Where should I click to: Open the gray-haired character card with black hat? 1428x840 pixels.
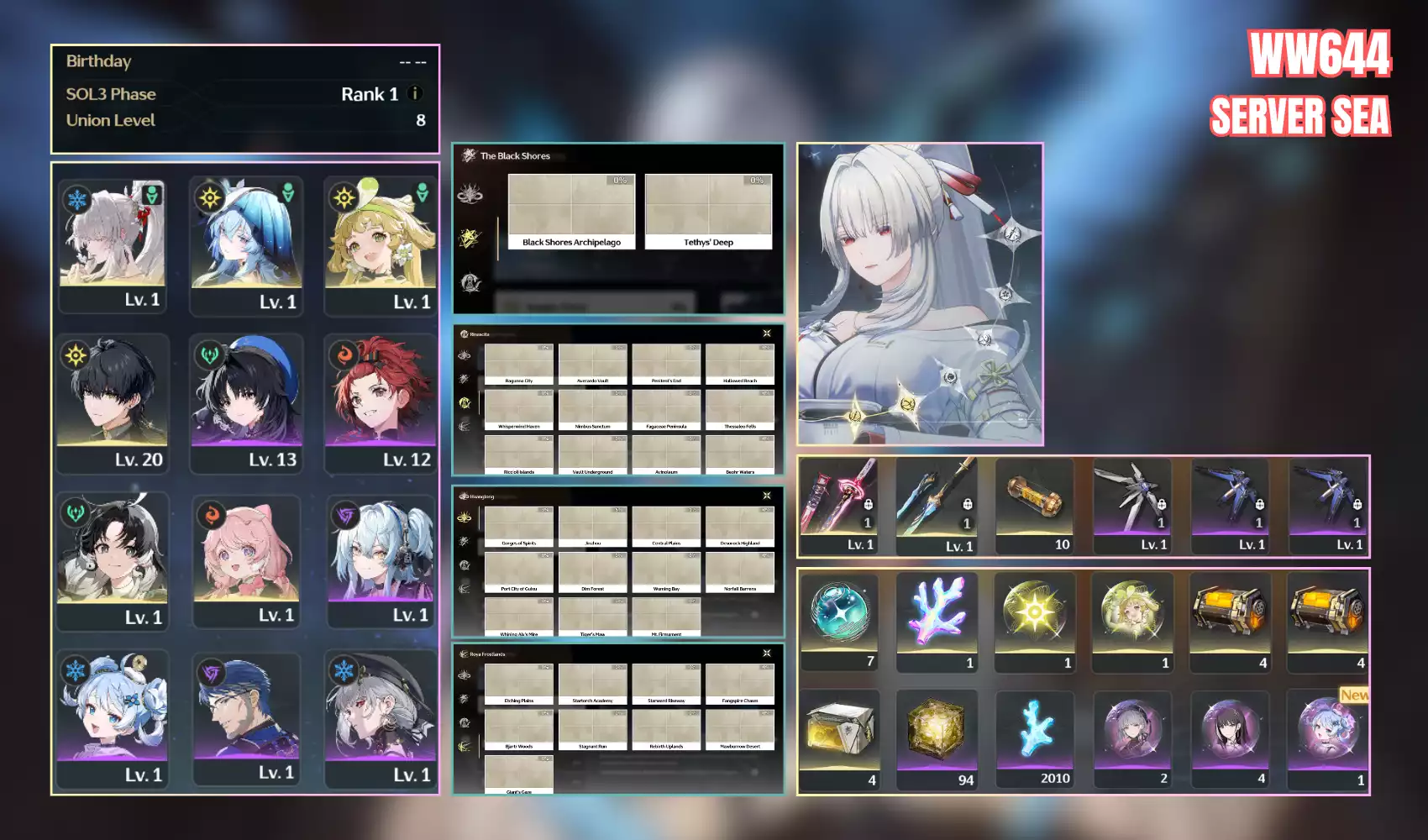click(x=380, y=720)
